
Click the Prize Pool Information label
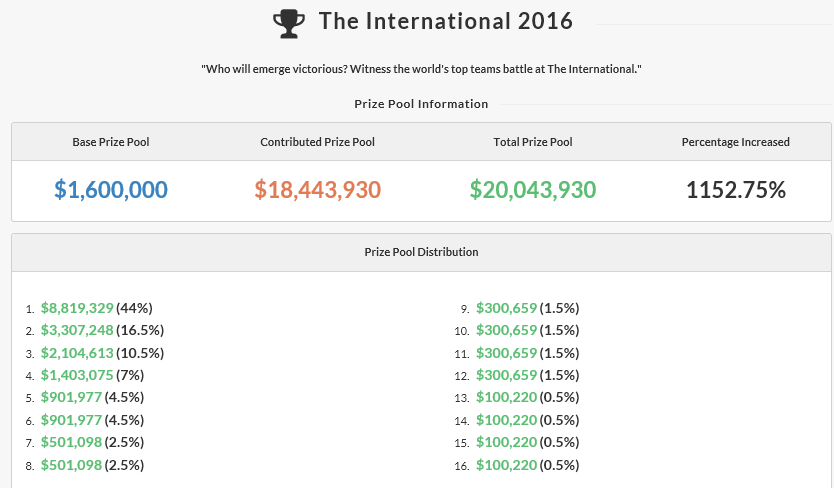click(x=421, y=104)
